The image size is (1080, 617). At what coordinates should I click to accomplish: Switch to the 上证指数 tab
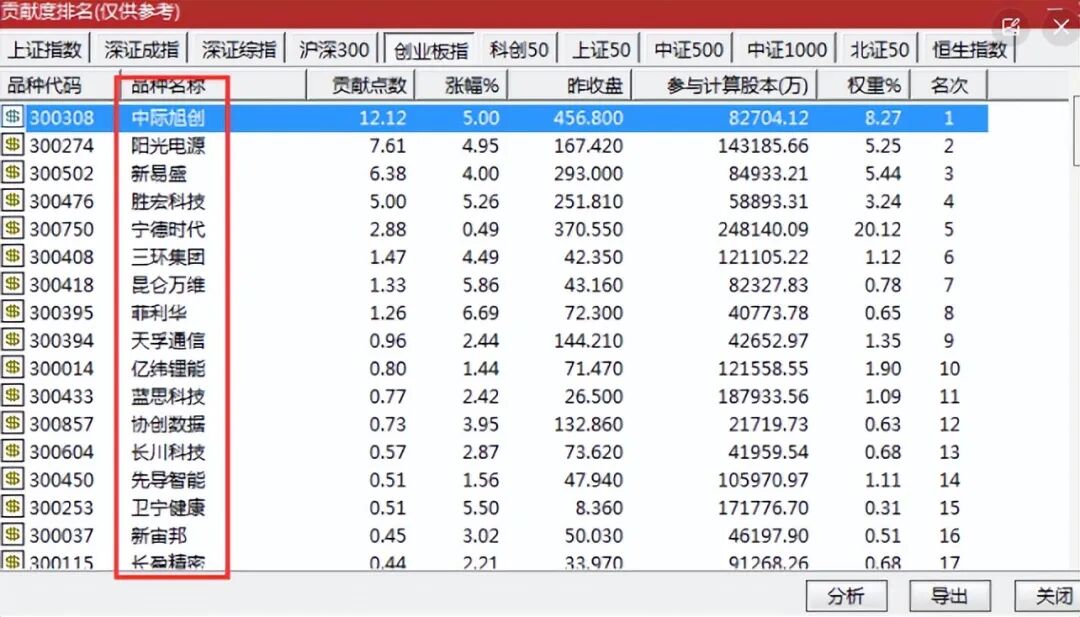pos(45,49)
